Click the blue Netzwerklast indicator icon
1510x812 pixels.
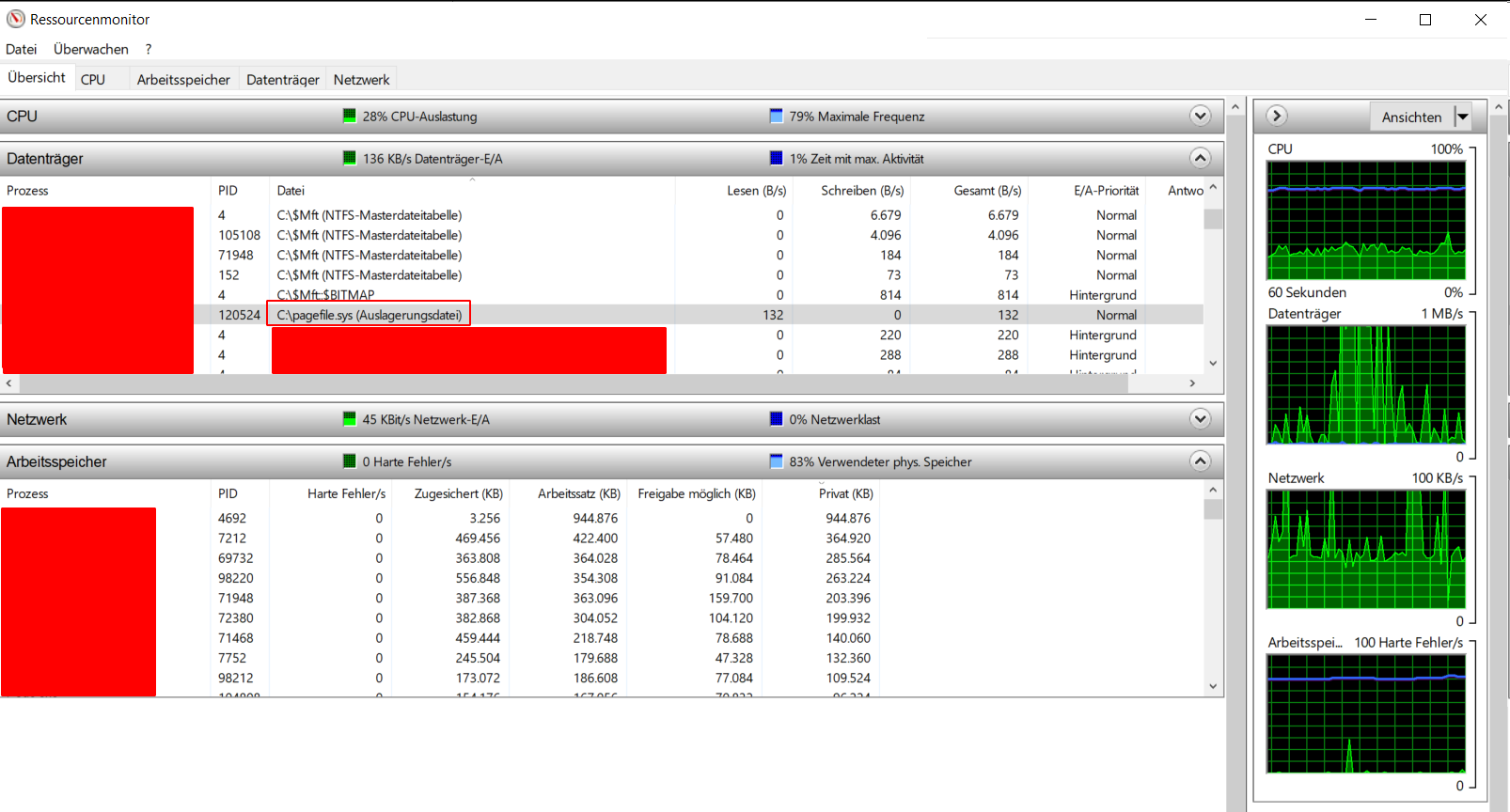point(777,419)
